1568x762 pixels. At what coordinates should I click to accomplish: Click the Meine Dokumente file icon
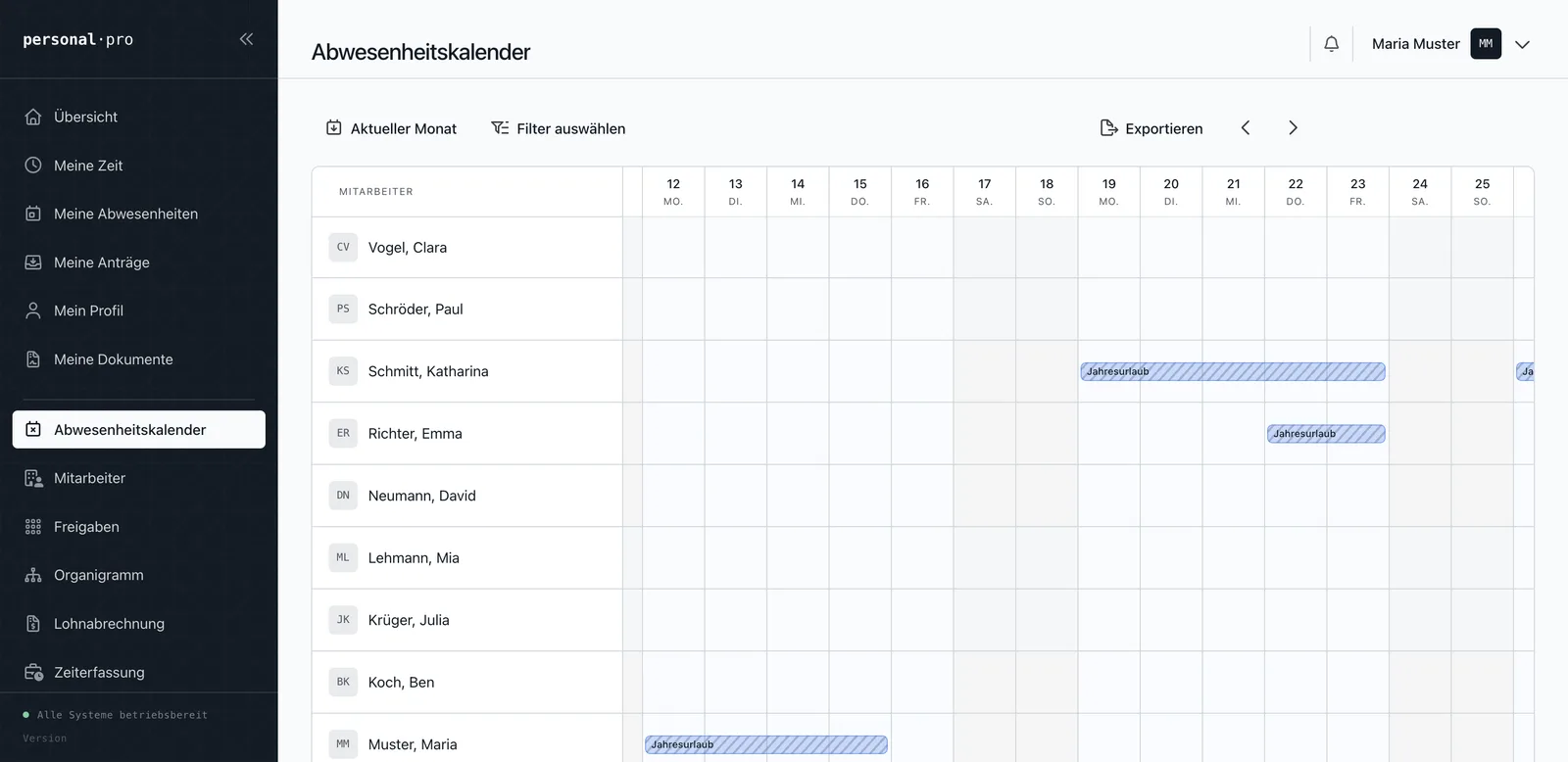[33, 359]
